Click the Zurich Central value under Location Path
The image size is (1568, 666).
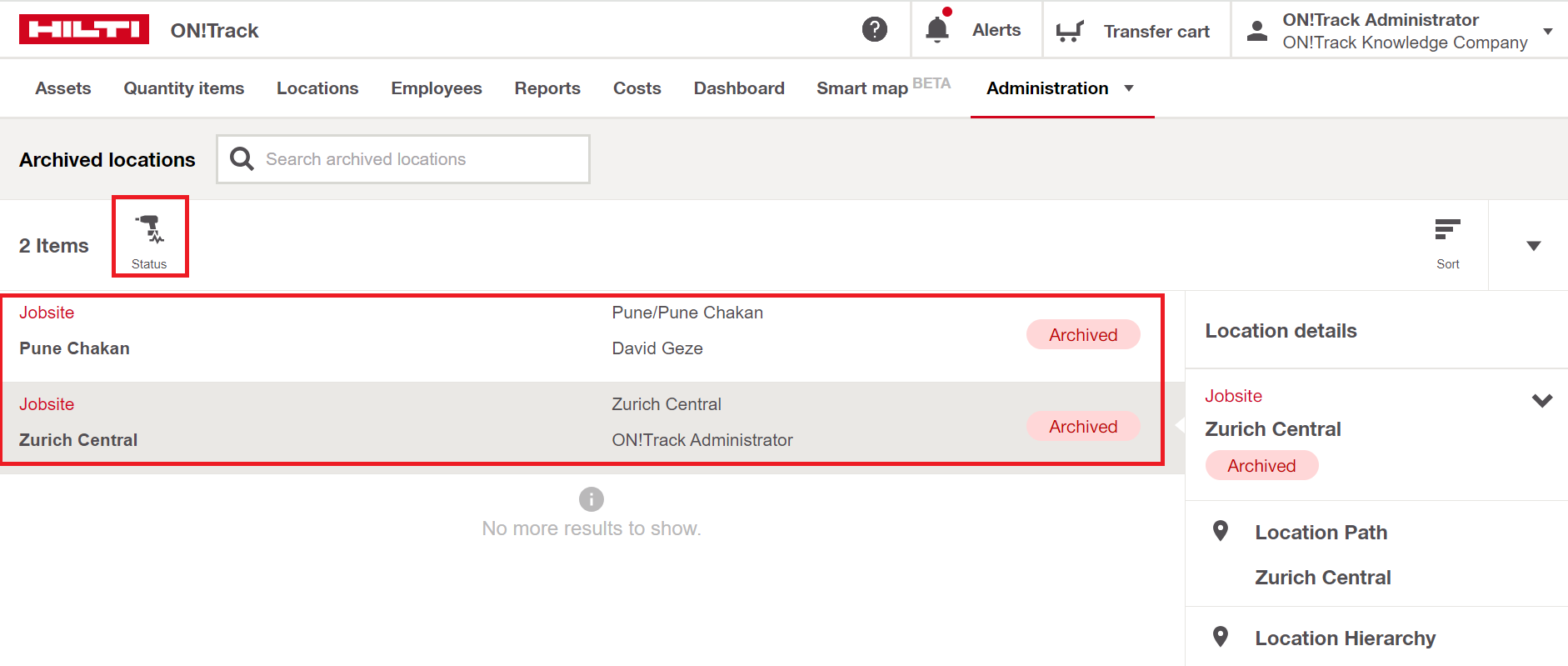pos(1323,578)
